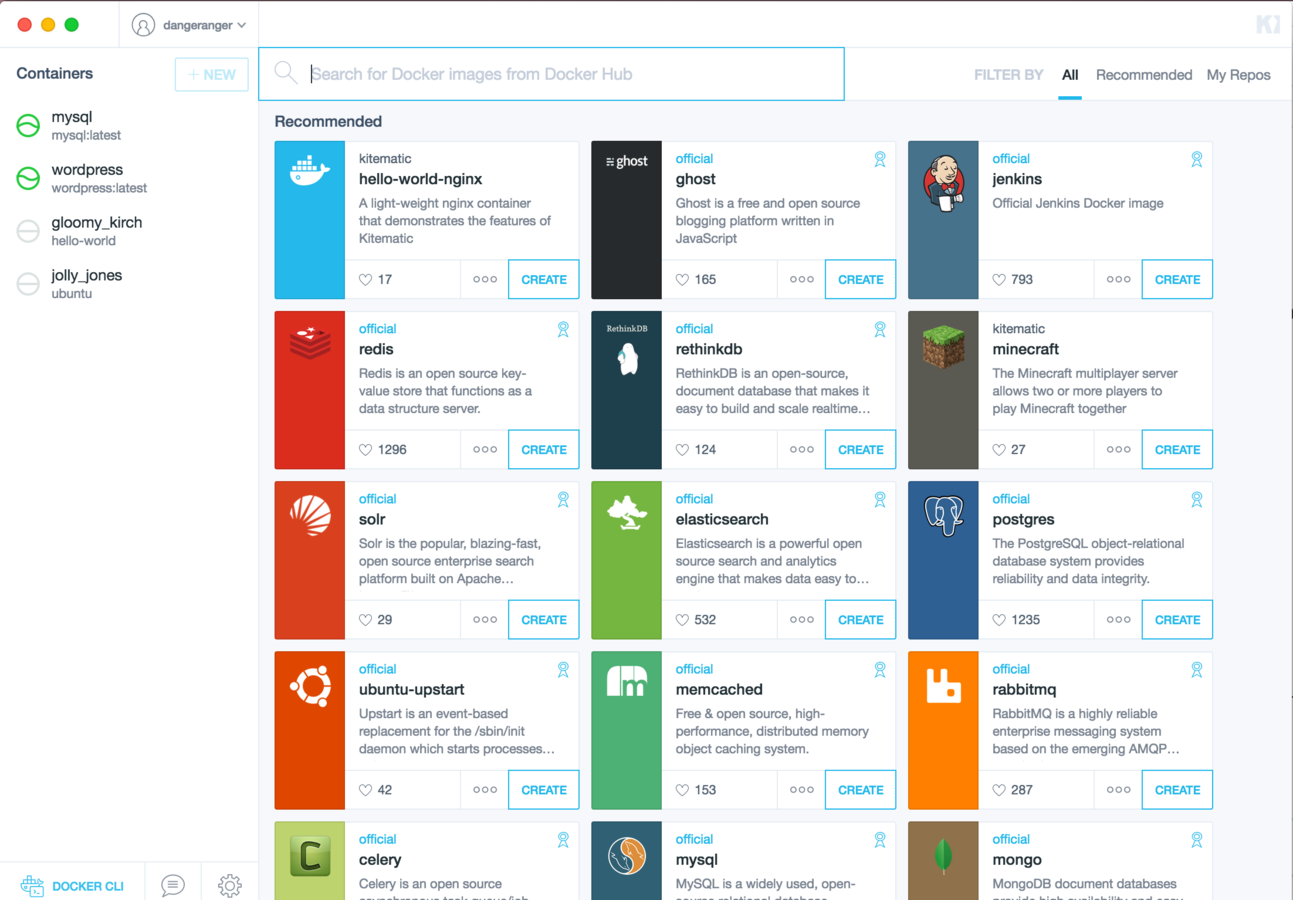Create a solr container
The width and height of the screenshot is (1293, 900).
click(x=544, y=620)
